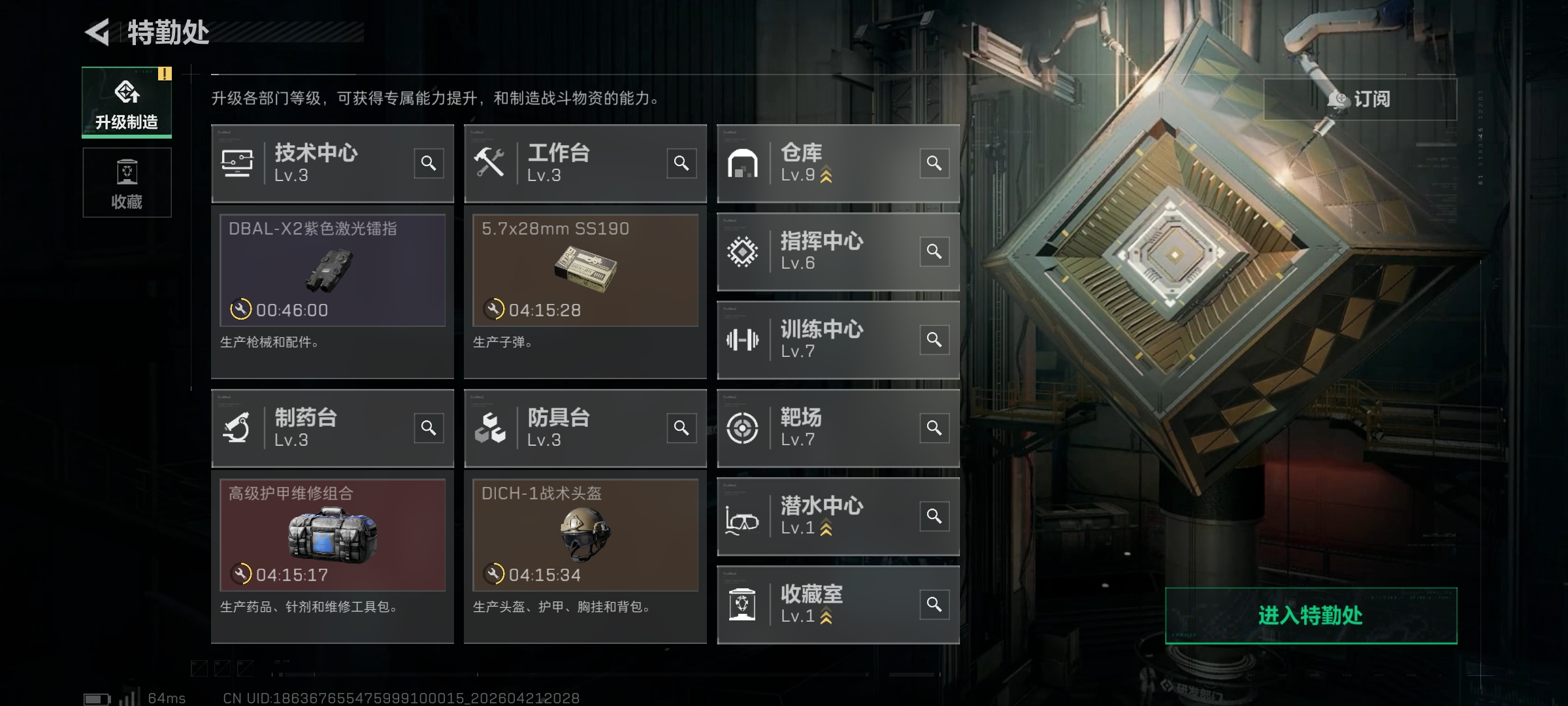Switch to the 收藏 tab
Screen dimensions: 1568x706
point(127,182)
